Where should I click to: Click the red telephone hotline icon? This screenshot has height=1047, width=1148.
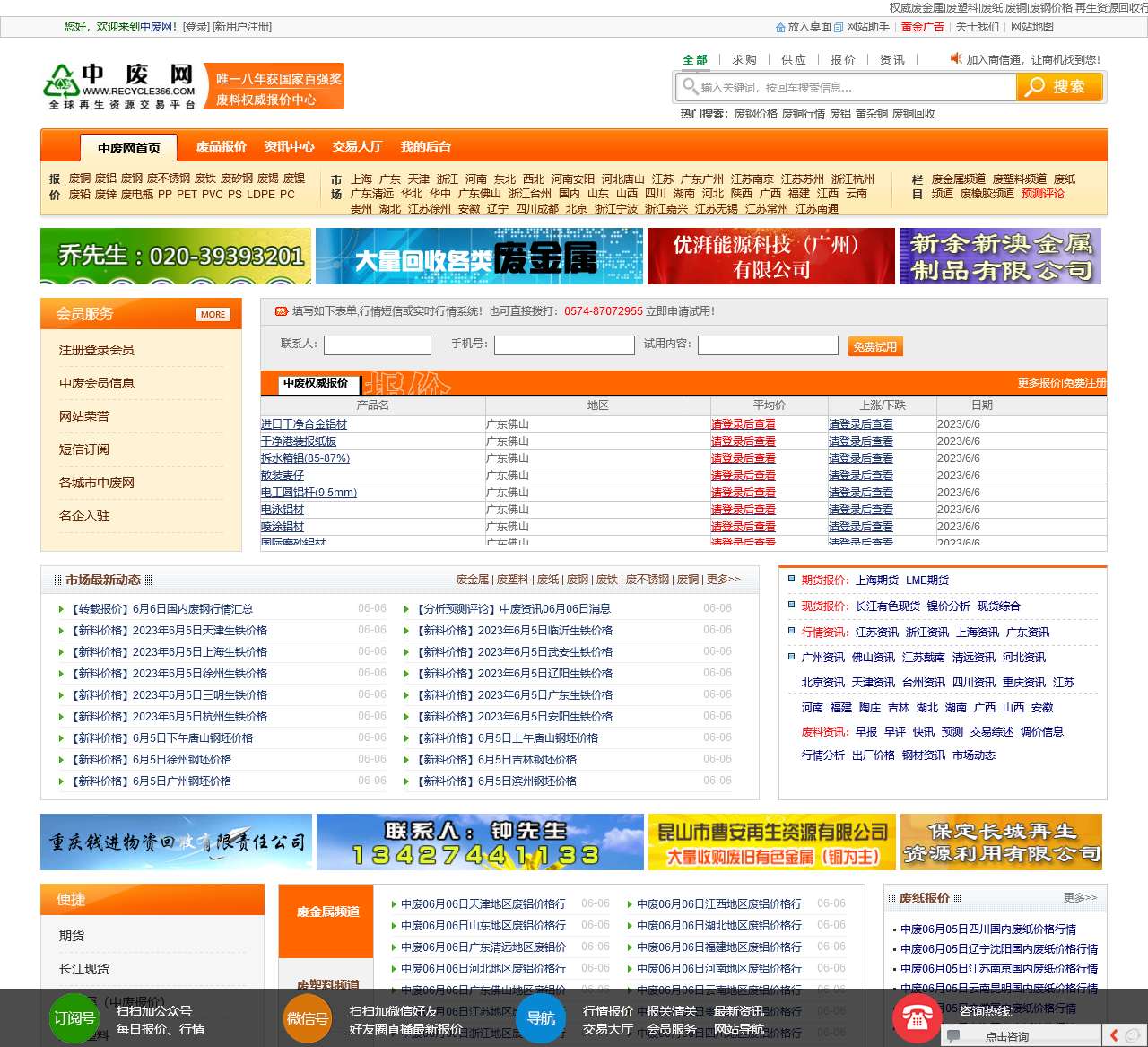(917, 1018)
